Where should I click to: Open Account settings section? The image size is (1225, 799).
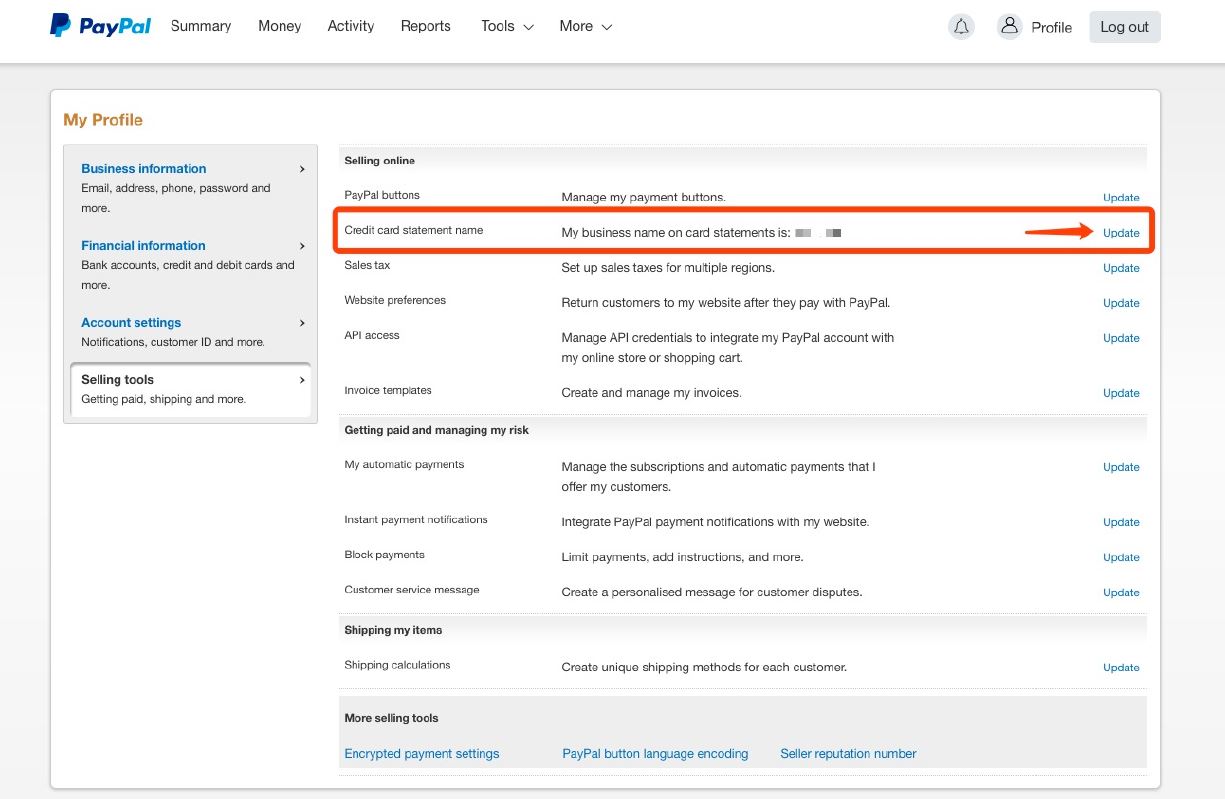[x=131, y=323]
